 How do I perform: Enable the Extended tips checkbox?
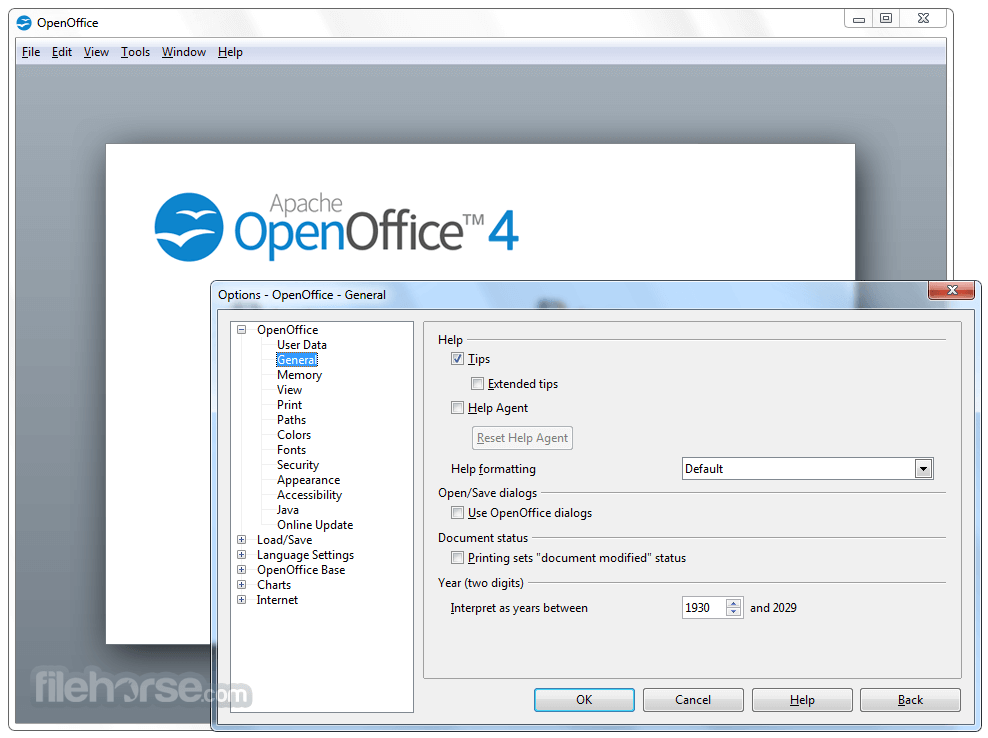478,383
